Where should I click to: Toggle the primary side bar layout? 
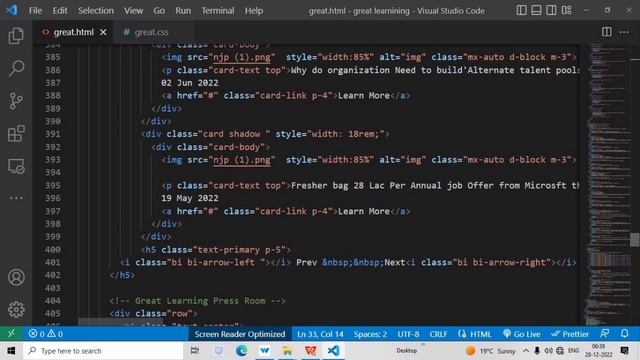[x=521, y=10]
